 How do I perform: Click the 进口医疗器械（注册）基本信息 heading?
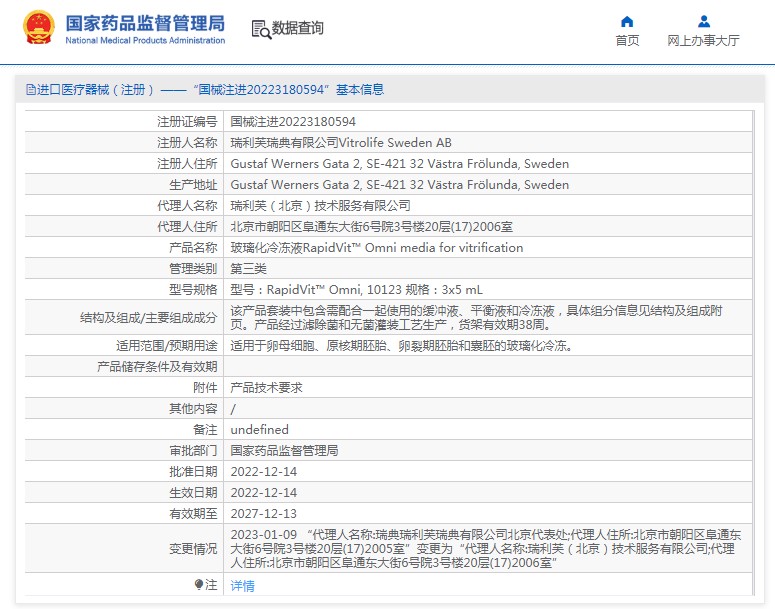tap(205, 89)
